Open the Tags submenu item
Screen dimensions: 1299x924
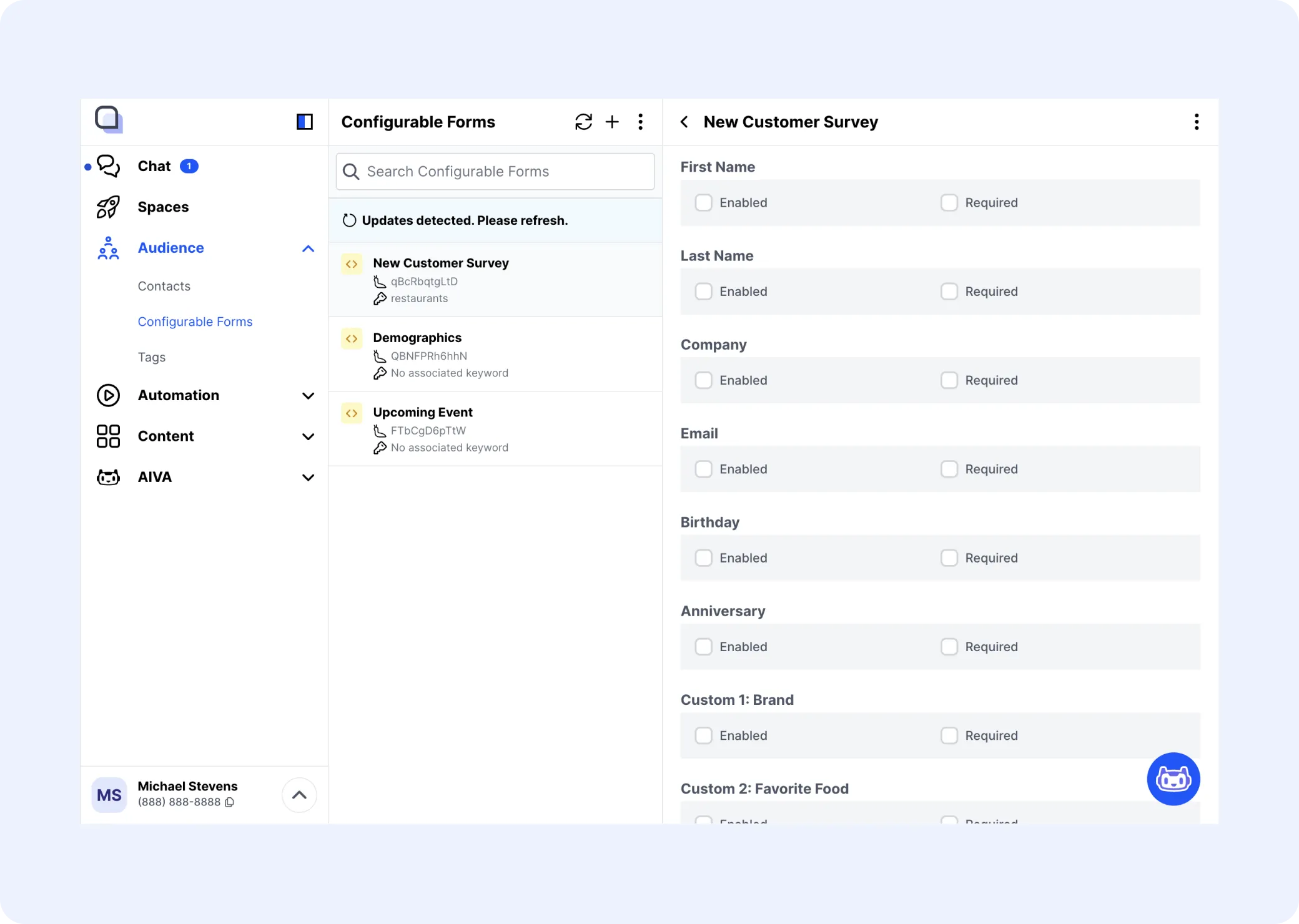151,357
